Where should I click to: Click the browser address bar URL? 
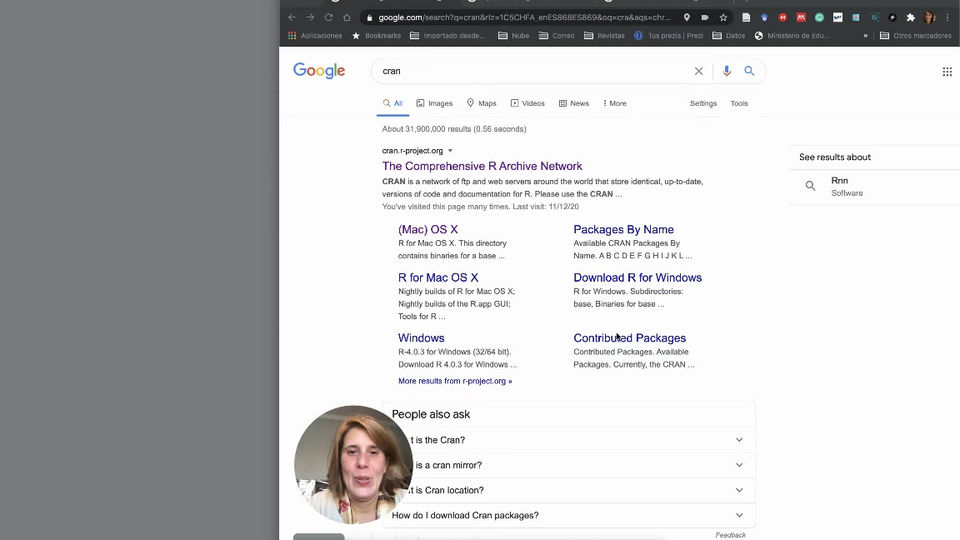pos(524,18)
